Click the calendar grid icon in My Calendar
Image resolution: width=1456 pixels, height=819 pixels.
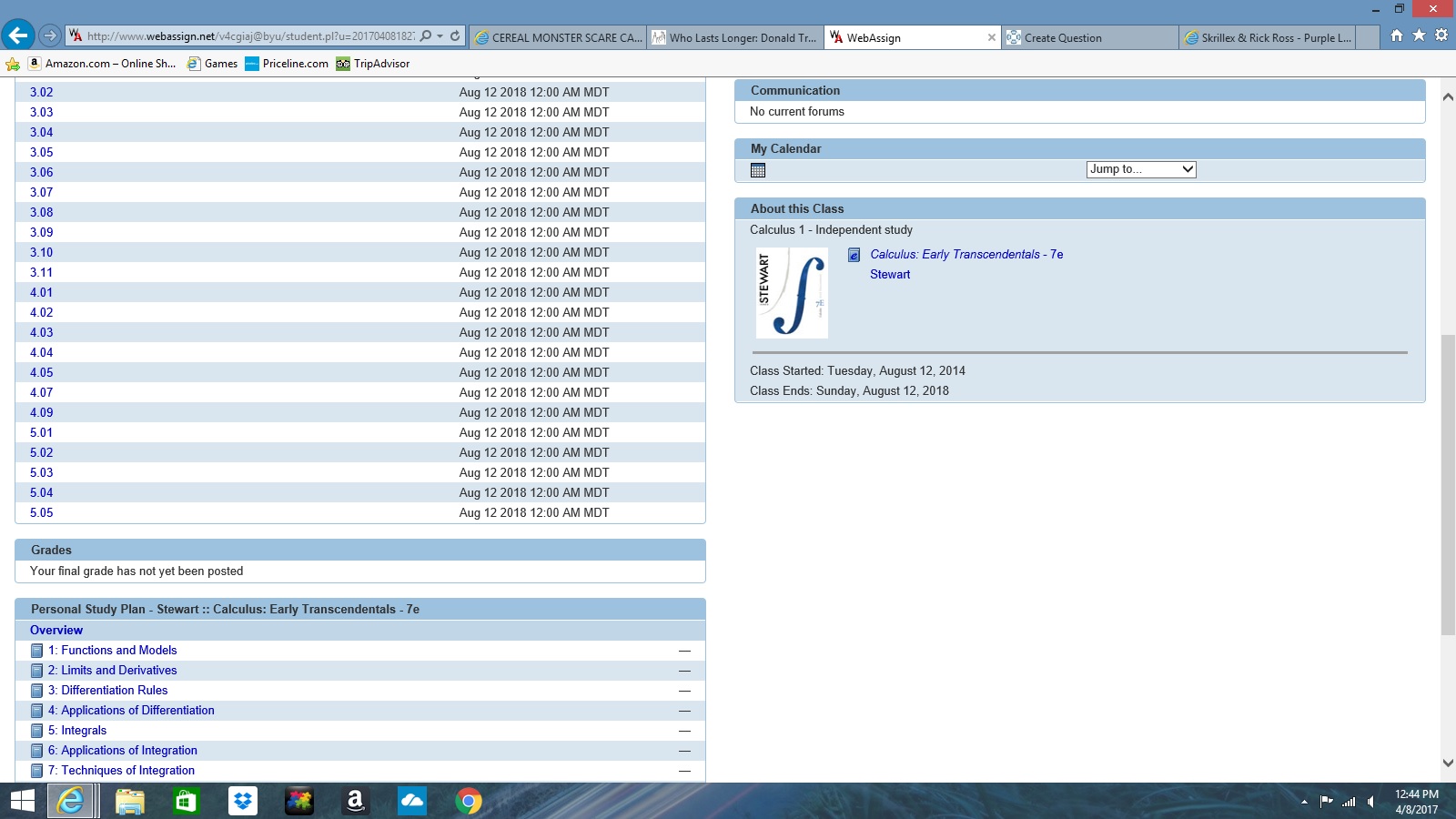pyautogui.click(x=758, y=170)
